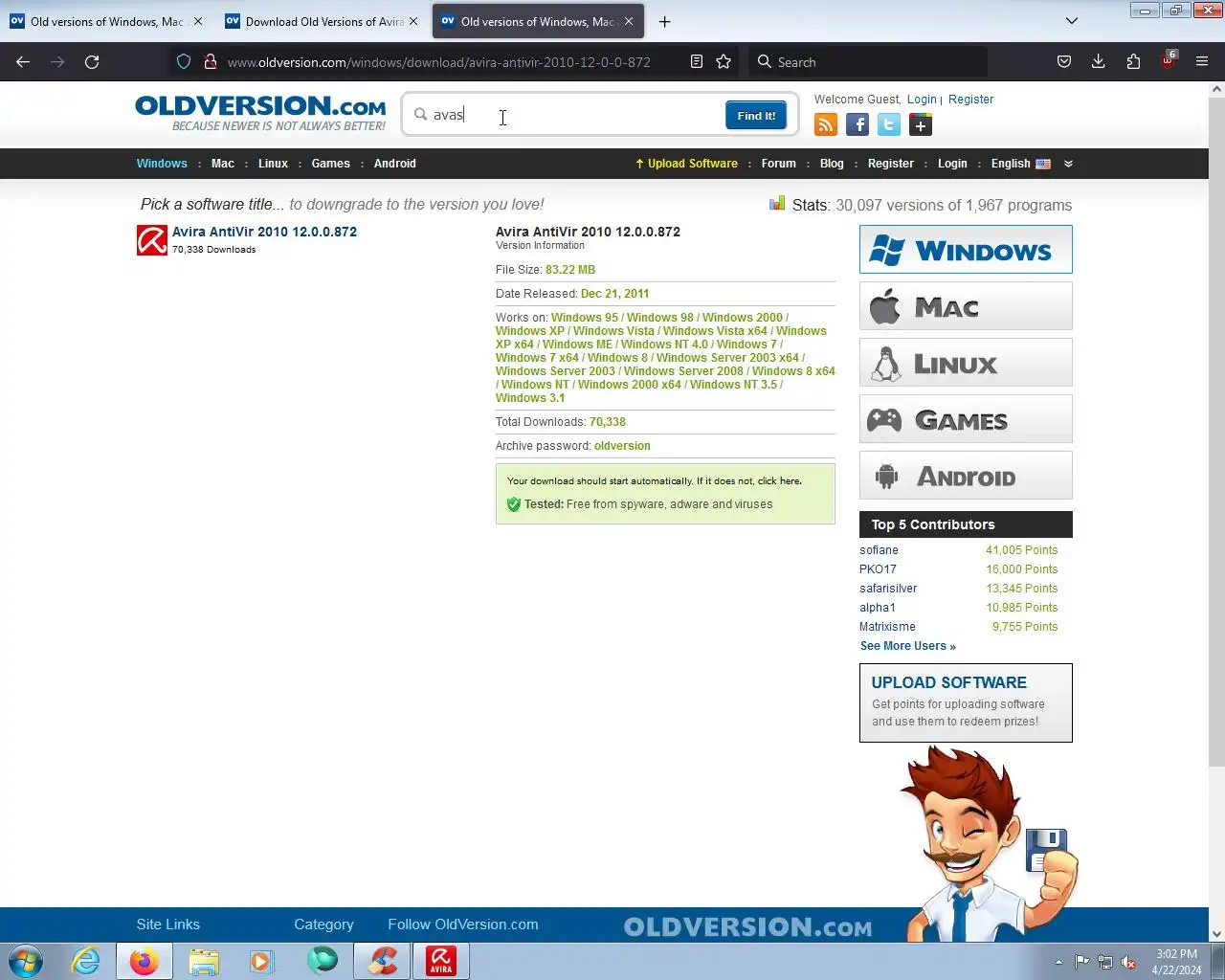Open the Firefox hamburger menu
Image resolution: width=1225 pixels, height=980 pixels.
point(1202,61)
